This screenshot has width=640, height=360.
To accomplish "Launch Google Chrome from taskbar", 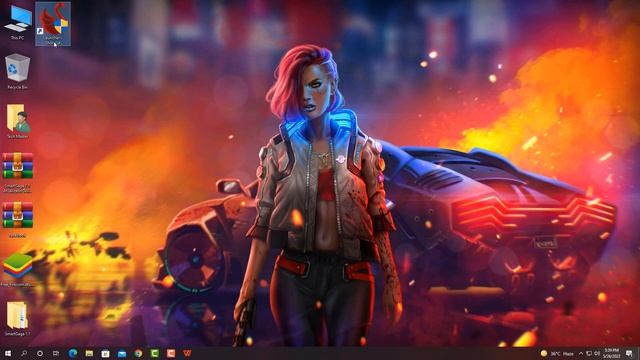I will coord(138,353).
